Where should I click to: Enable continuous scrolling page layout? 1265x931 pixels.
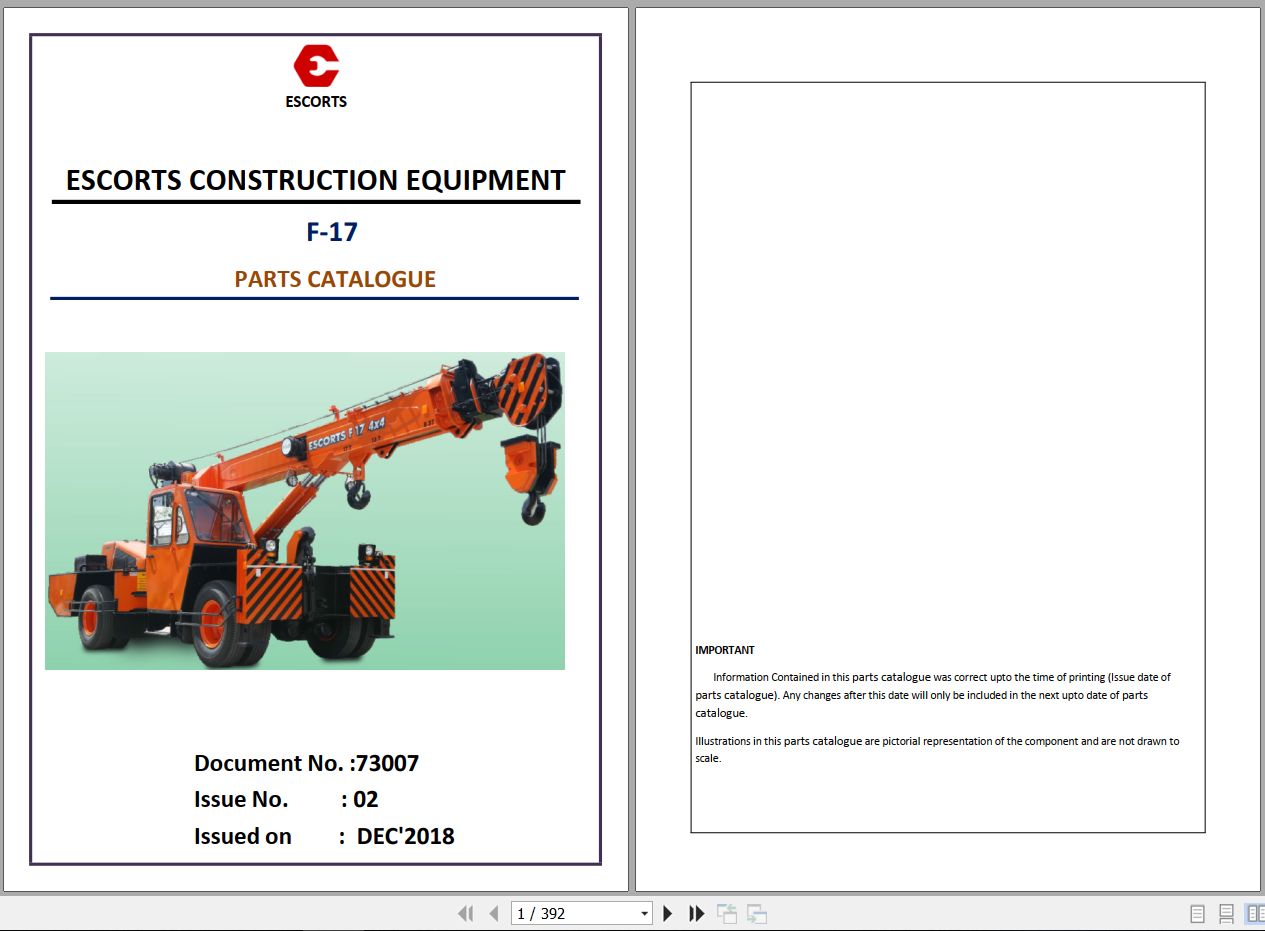[1226, 913]
